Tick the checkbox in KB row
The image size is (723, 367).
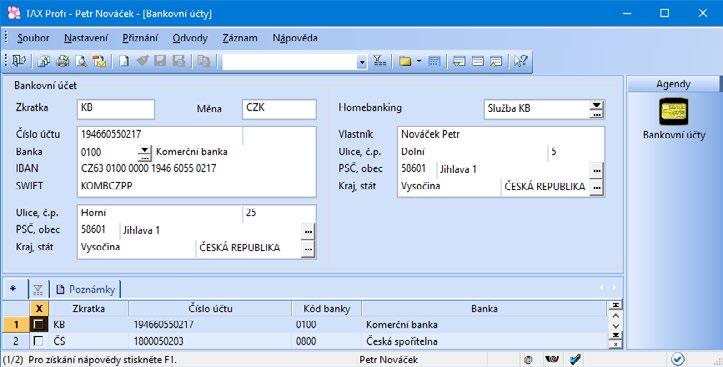[x=39, y=325]
